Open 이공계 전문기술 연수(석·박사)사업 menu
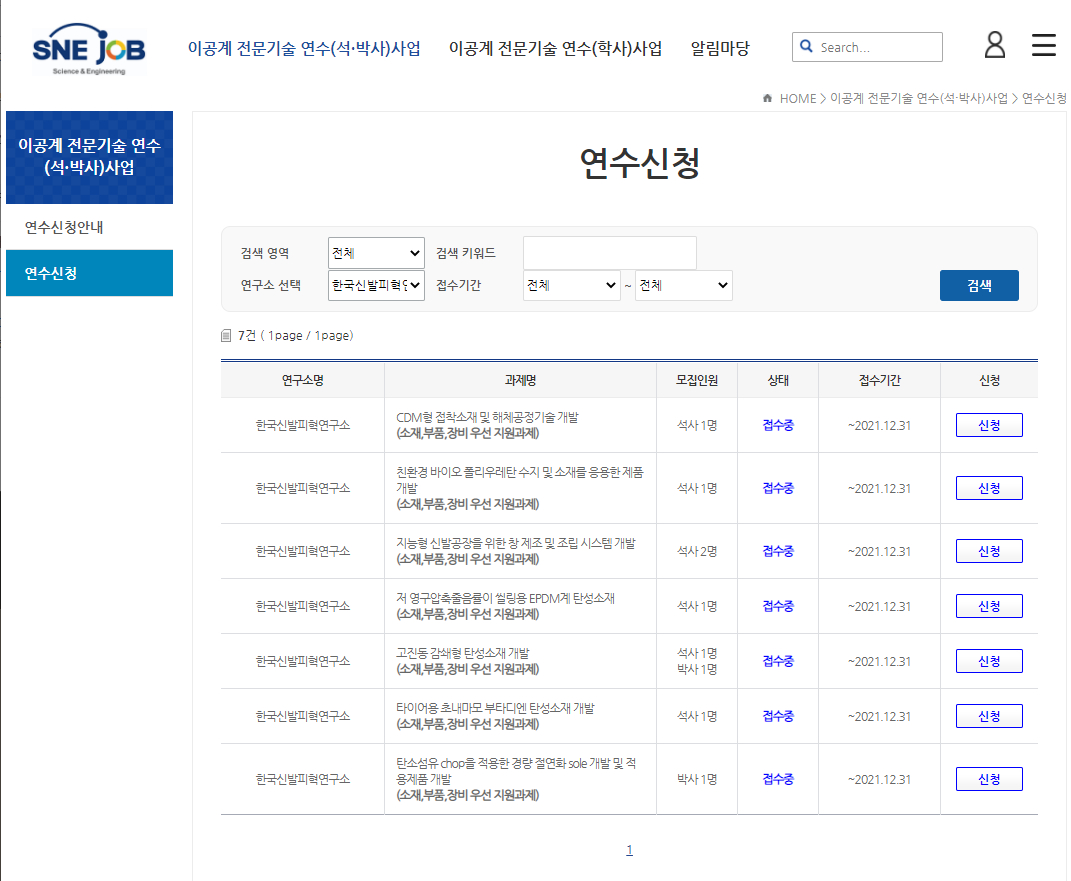1071x881 pixels. (x=304, y=48)
